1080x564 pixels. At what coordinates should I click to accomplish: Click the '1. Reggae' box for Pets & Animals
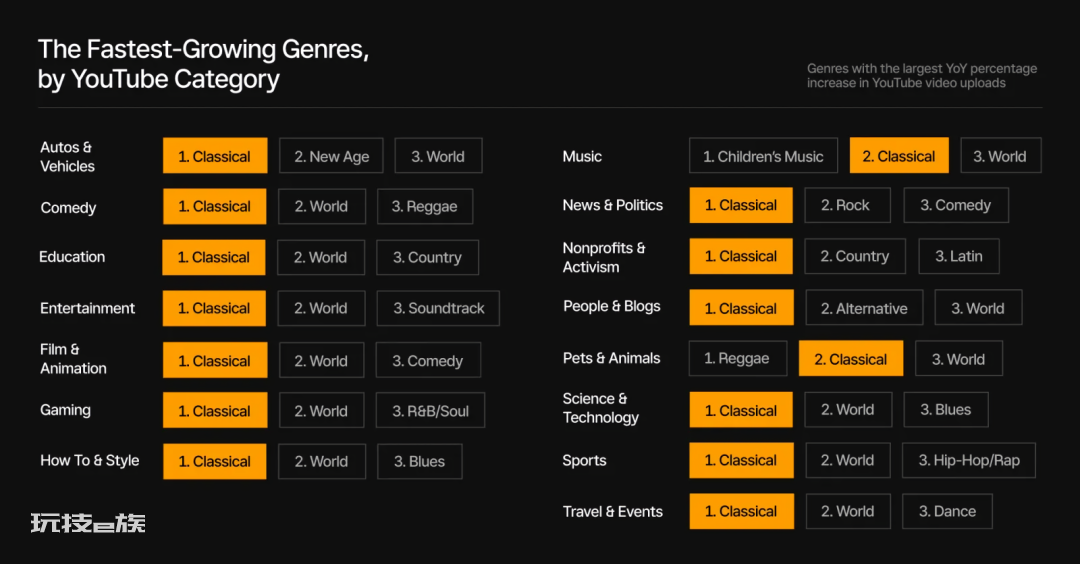[738, 358]
